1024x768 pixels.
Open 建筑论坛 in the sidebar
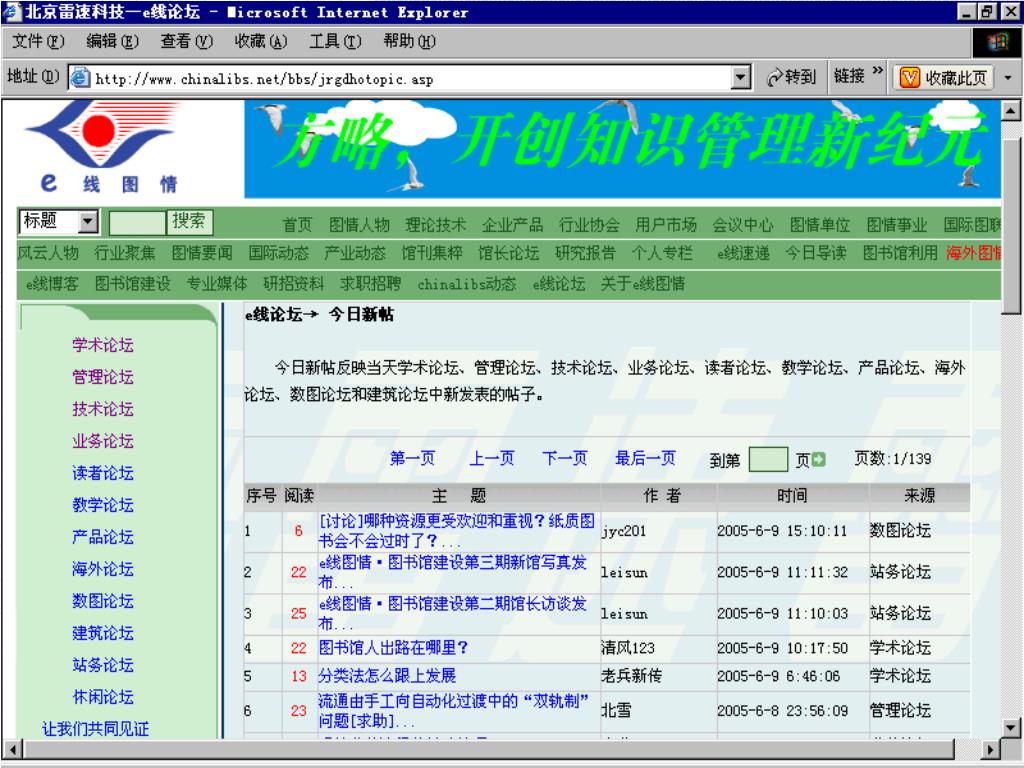(103, 633)
